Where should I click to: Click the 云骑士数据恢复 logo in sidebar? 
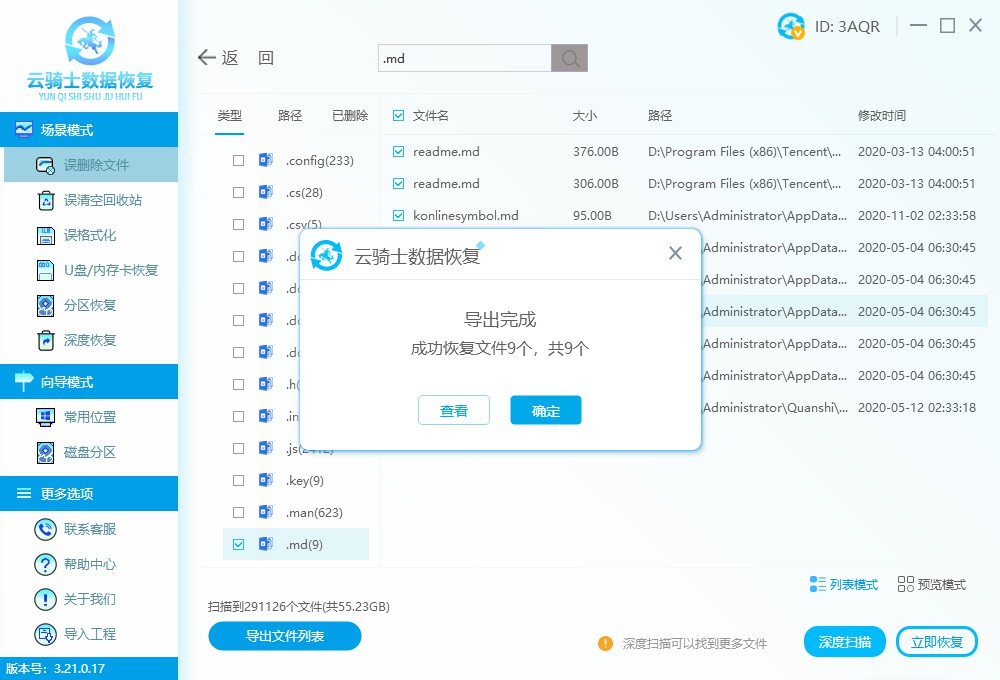coord(90,58)
